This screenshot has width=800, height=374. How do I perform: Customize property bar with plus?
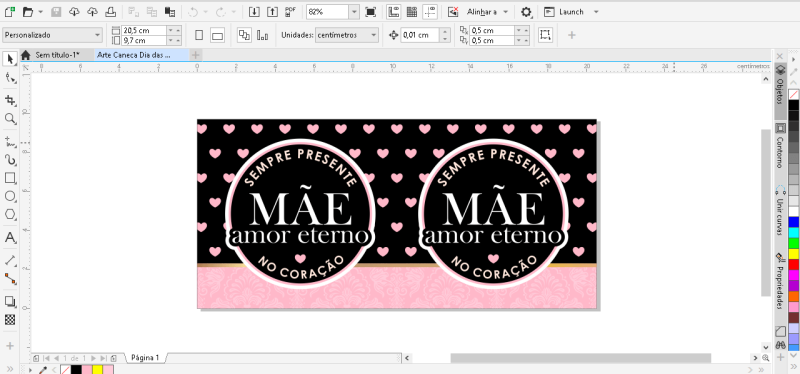click(572, 35)
